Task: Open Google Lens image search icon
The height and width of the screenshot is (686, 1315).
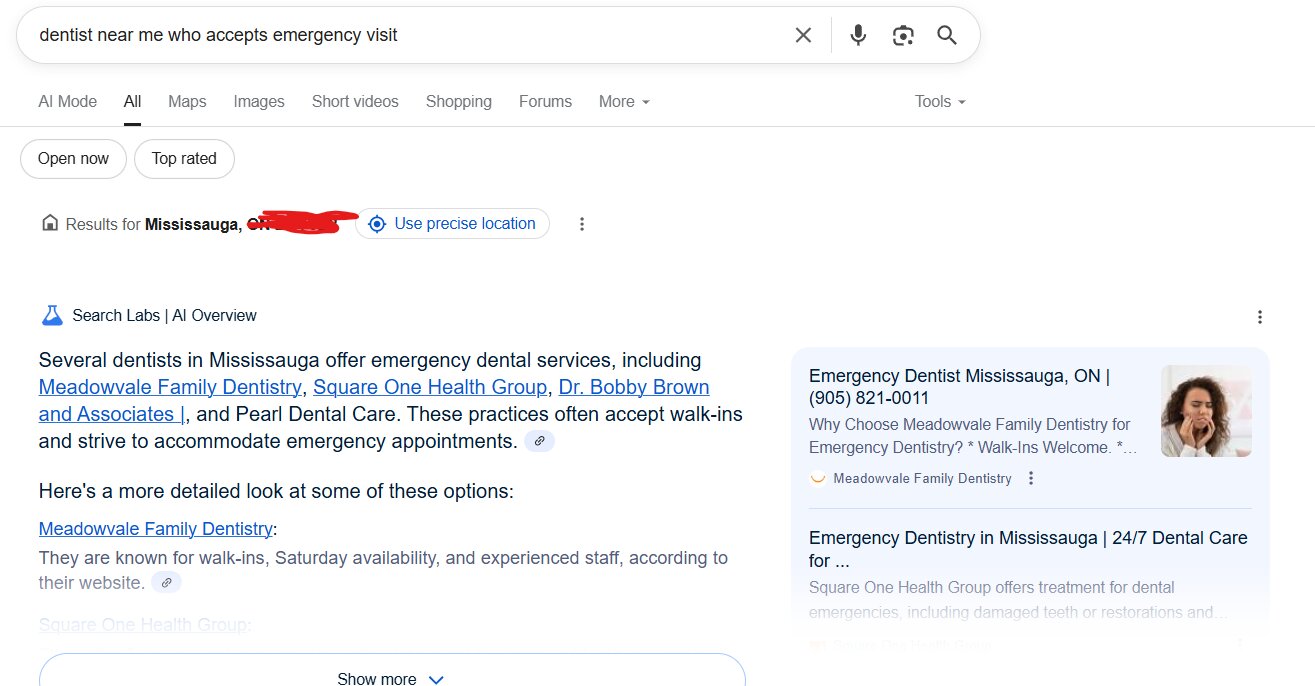Action: click(903, 36)
